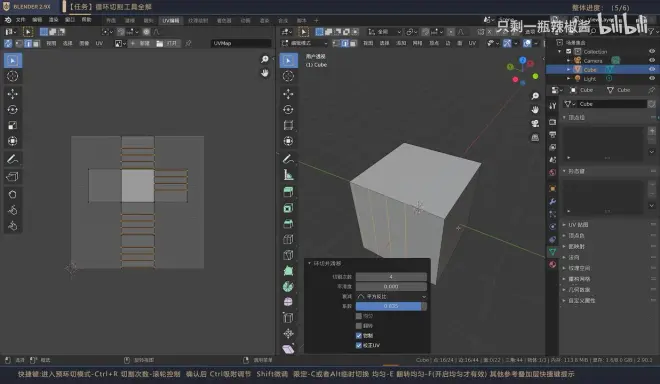The image size is (660, 384).
Task: Click the viewport zoom magnifier icon
Action: tap(535, 96)
